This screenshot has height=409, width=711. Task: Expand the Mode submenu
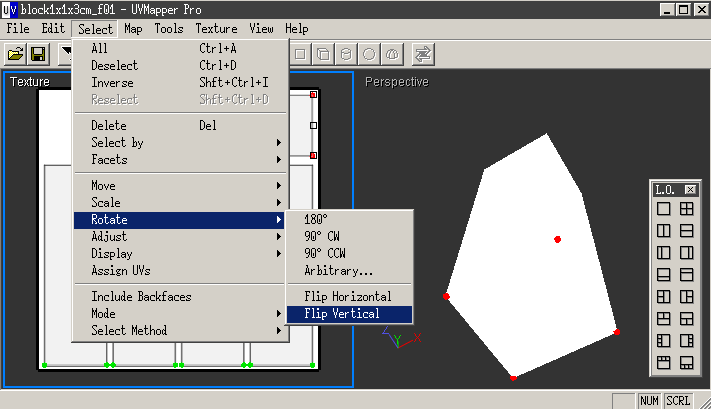(x=180, y=314)
